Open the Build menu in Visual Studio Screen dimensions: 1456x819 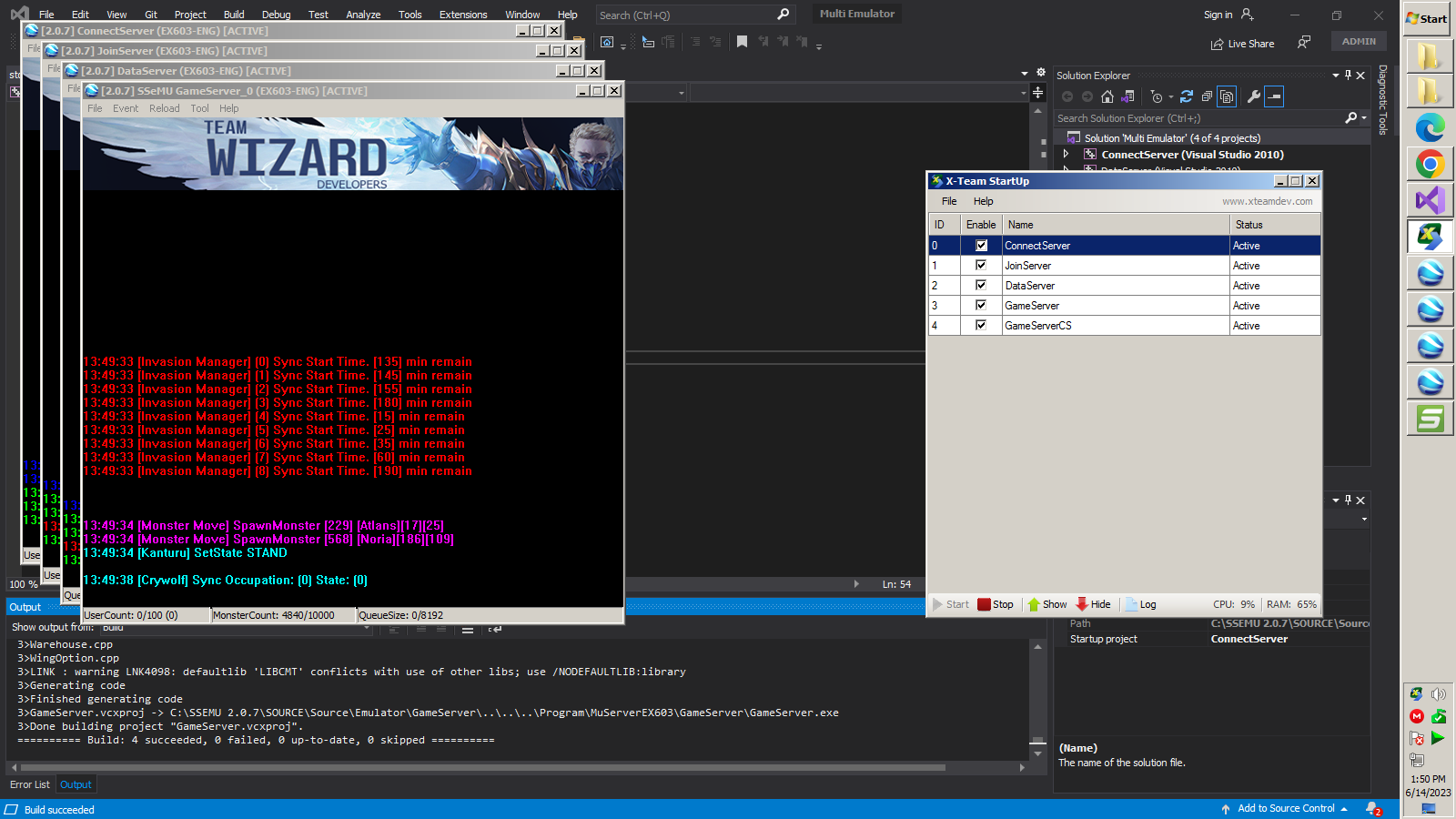coord(234,15)
